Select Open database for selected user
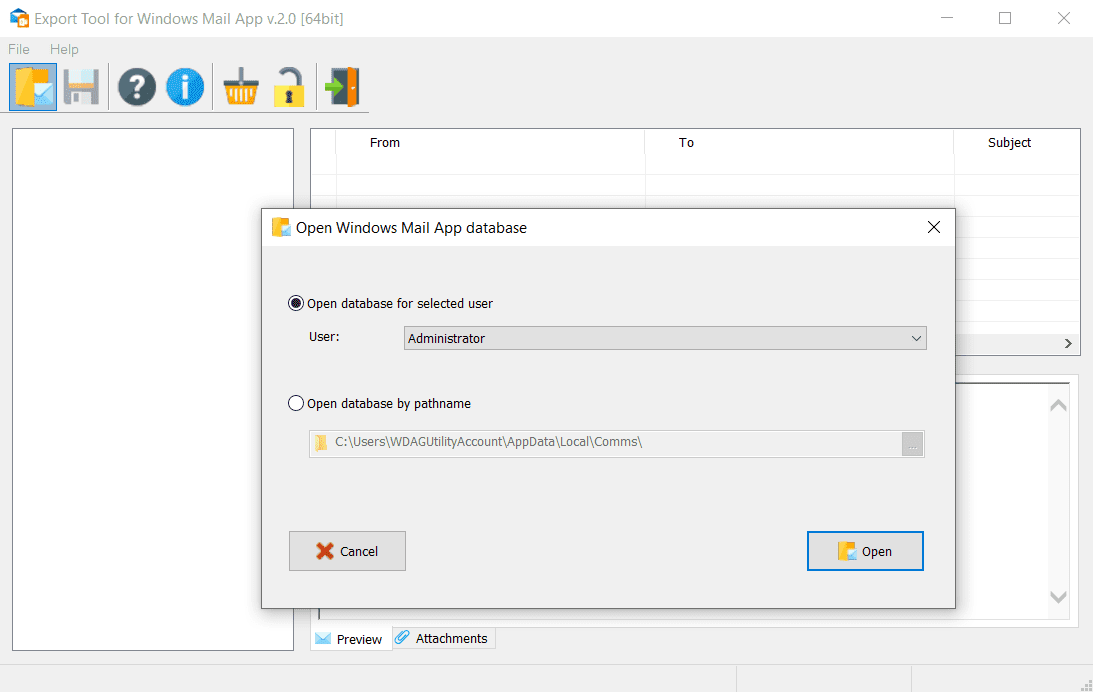The image size is (1093, 692). click(296, 303)
